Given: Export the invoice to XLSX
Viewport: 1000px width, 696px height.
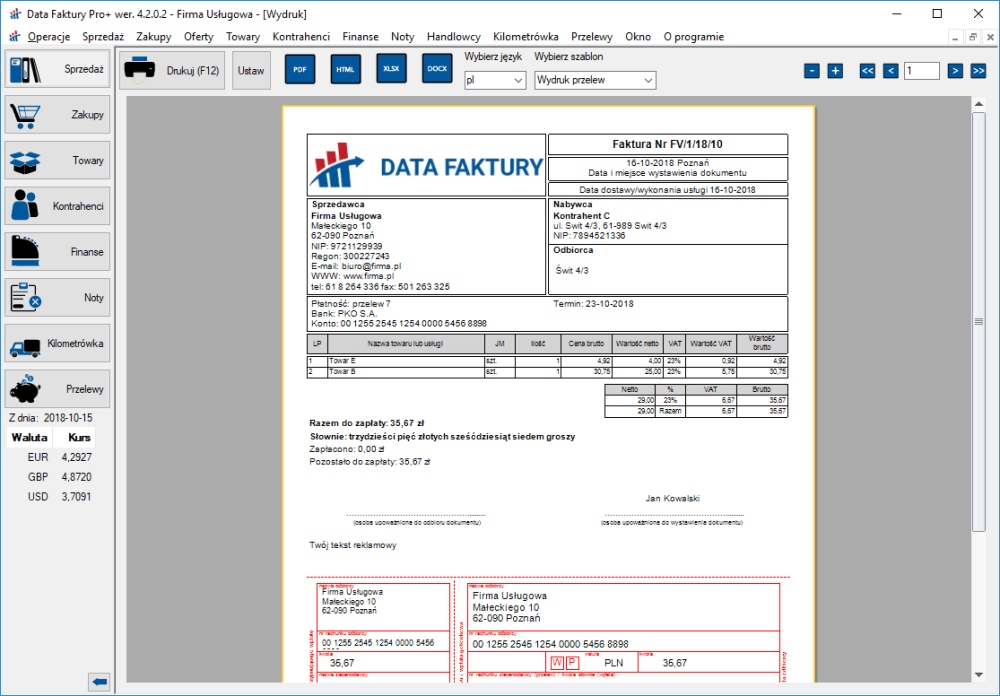Looking at the screenshot, I should tap(392, 69).
